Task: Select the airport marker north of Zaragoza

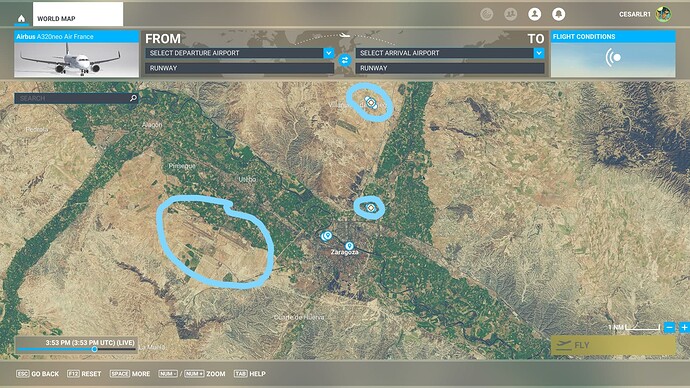Action: 371,103
